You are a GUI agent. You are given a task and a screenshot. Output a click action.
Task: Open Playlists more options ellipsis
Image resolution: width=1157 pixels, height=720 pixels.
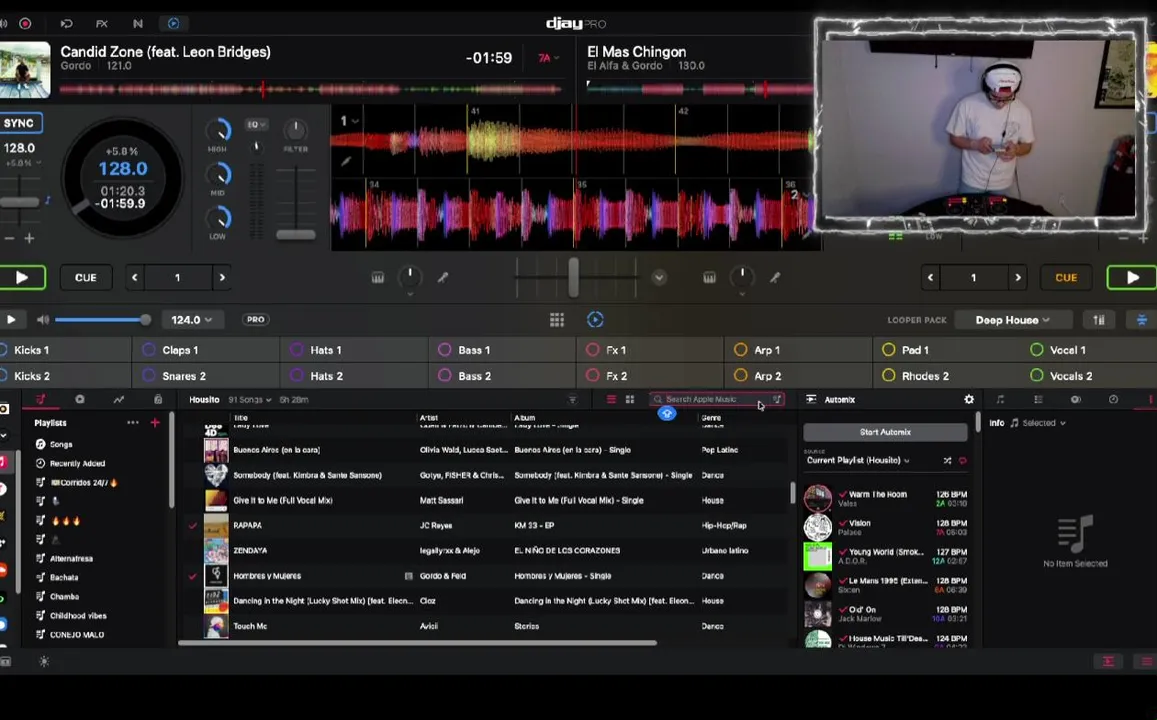(133, 423)
